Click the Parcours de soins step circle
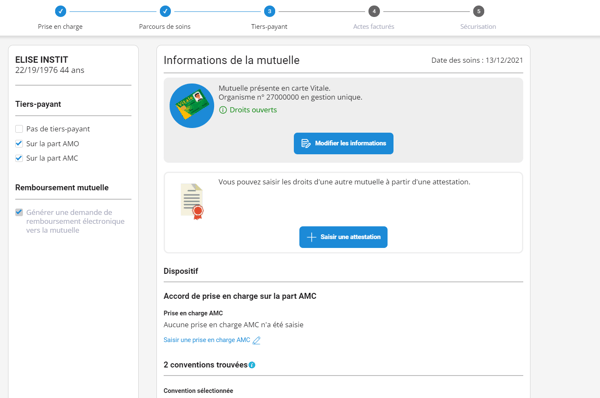Viewport: 600px width, 398px height. pyautogui.click(x=165, y=11)
